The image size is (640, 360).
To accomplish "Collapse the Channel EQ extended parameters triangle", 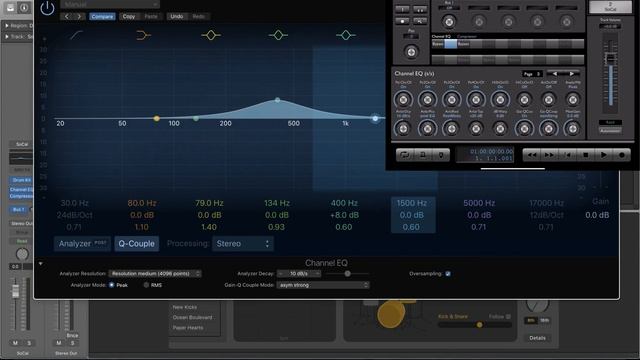I will tap(40, 264).
